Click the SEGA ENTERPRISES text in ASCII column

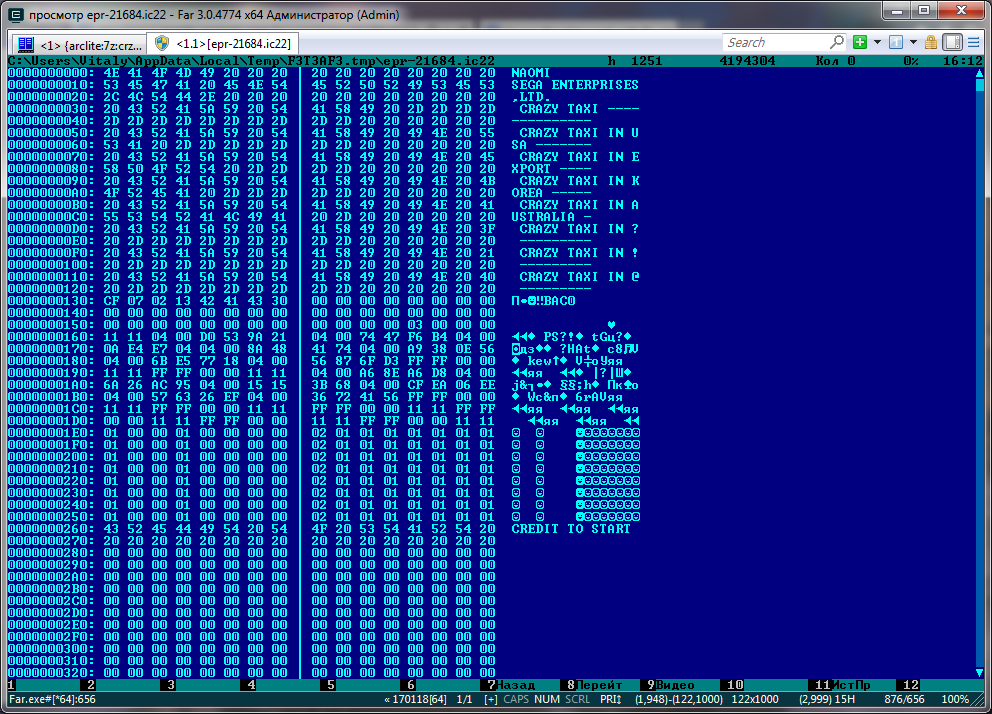pos(575,85)
